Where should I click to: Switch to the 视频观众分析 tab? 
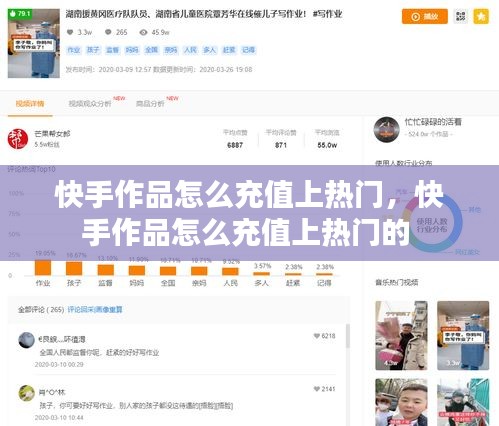click(x=90, y=104)
